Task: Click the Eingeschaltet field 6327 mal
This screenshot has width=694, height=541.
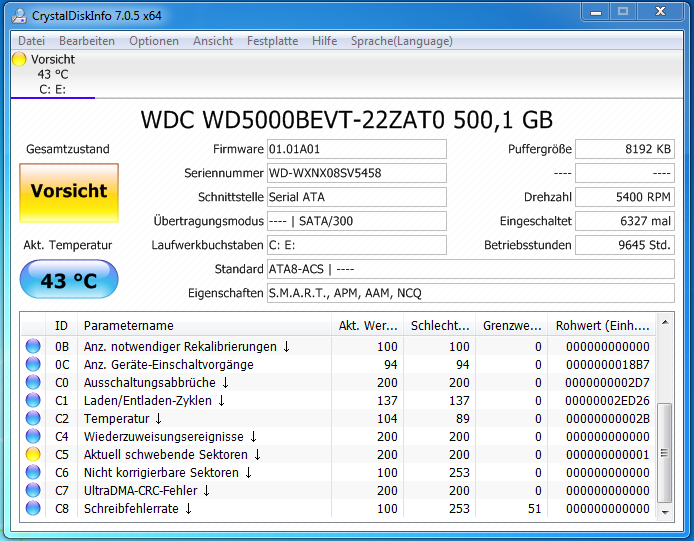Action: tap(625, 221)
